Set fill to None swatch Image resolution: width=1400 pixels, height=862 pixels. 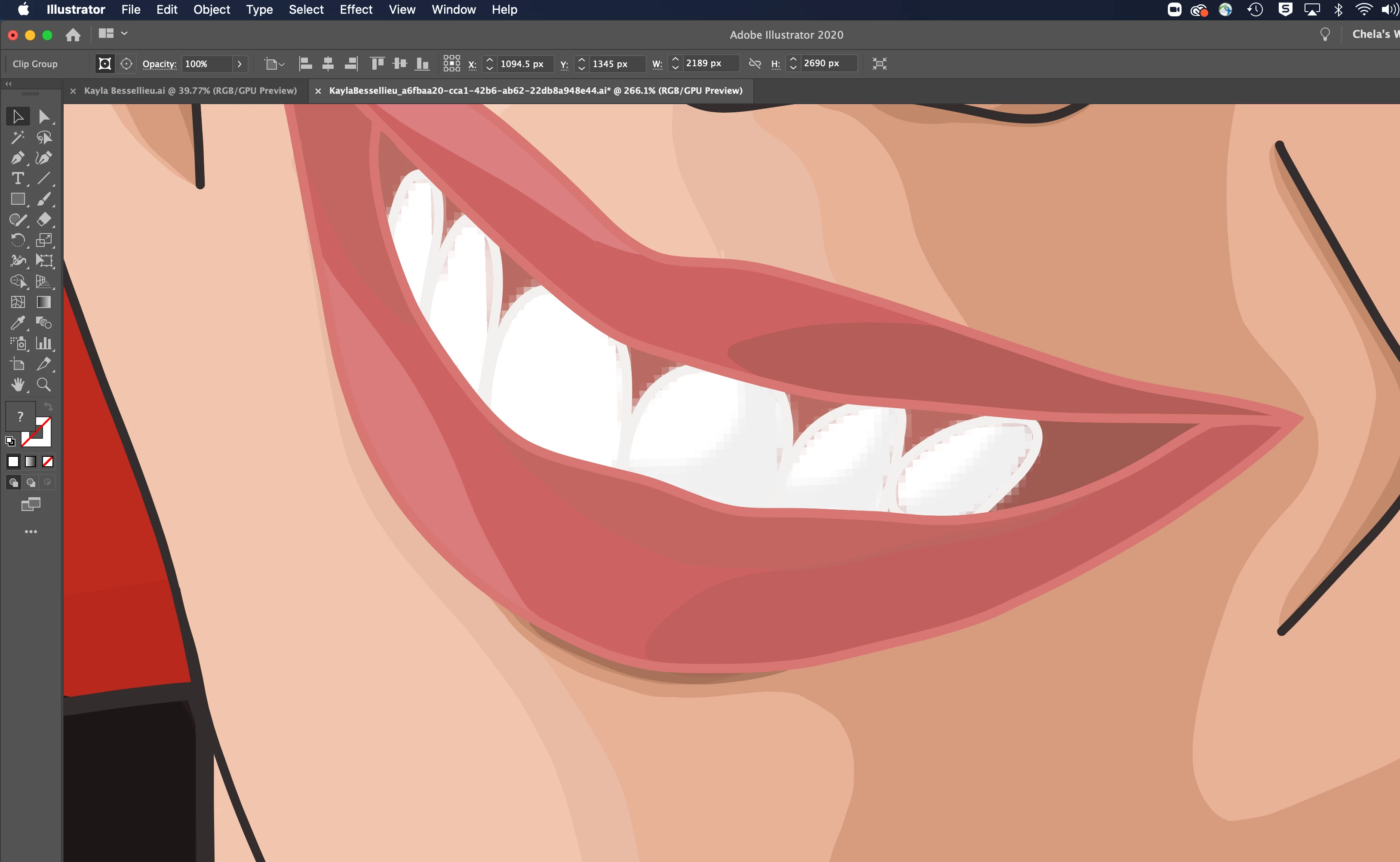tap(48, 461)
